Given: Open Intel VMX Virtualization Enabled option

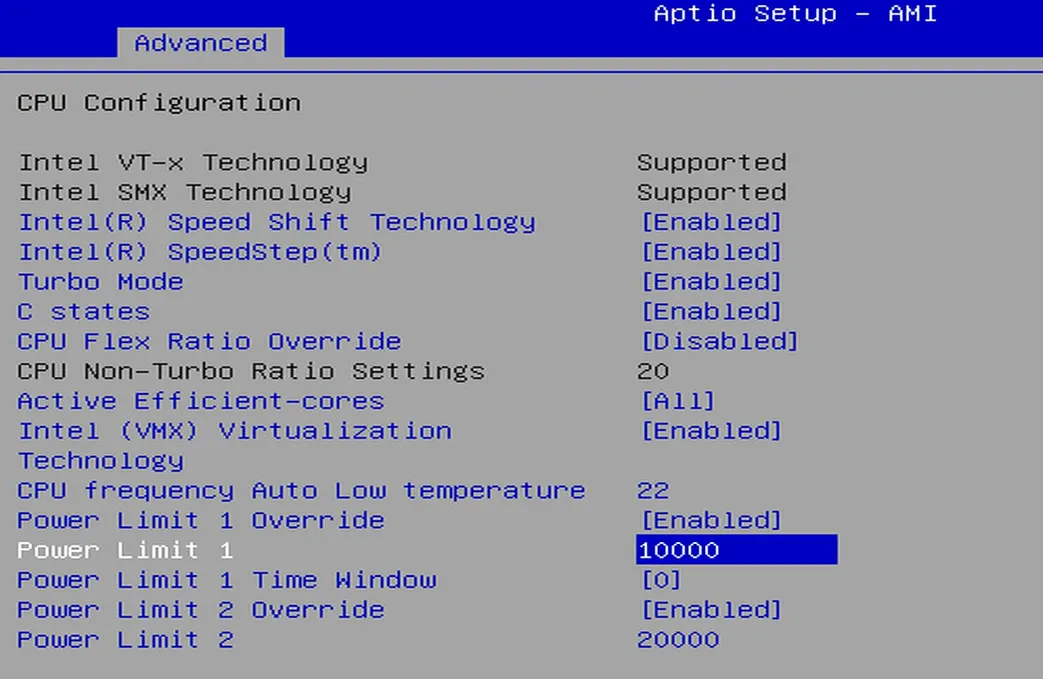Looking at the screenshot, I should (710, 431).
